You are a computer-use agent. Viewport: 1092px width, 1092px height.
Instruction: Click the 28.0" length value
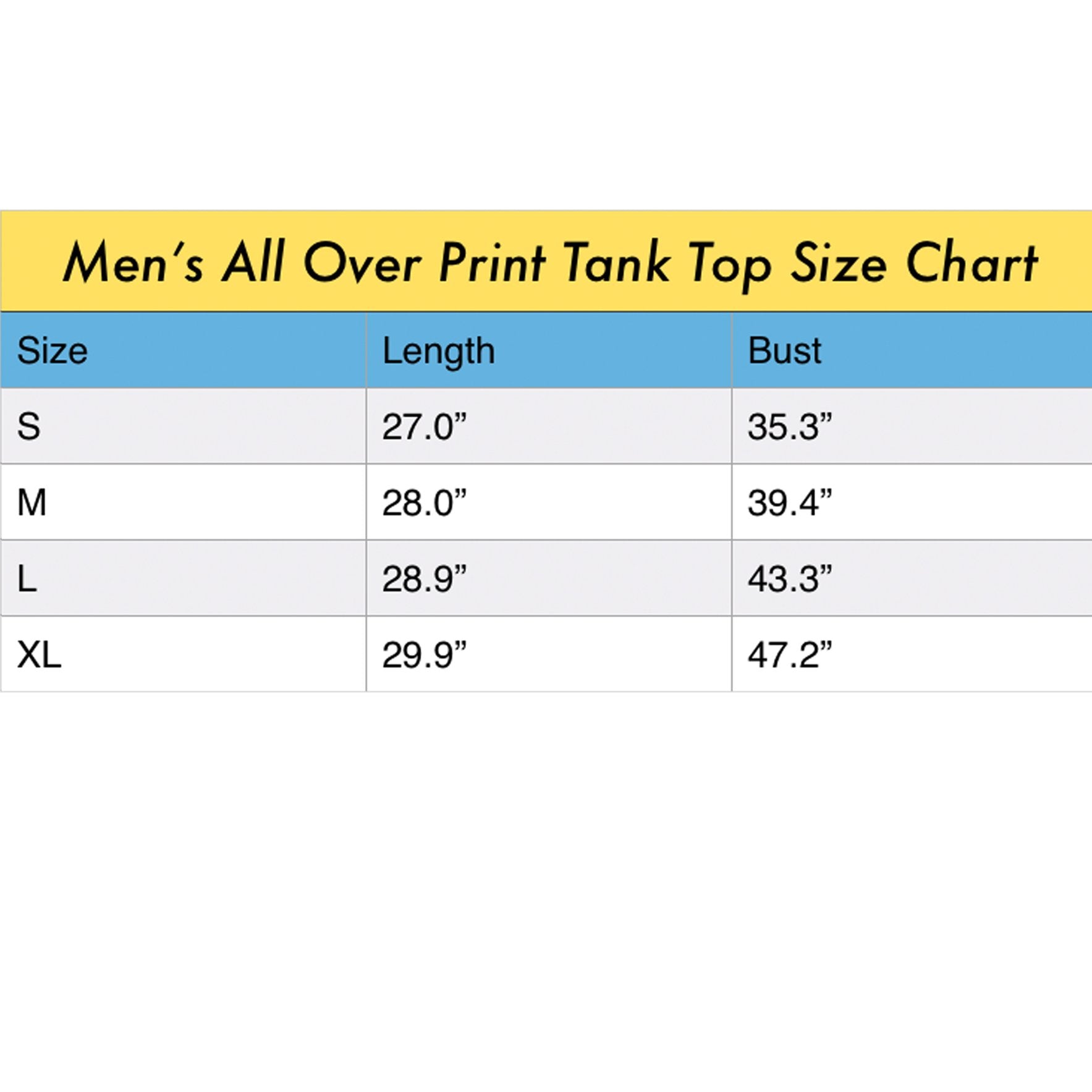coord(424,502)
